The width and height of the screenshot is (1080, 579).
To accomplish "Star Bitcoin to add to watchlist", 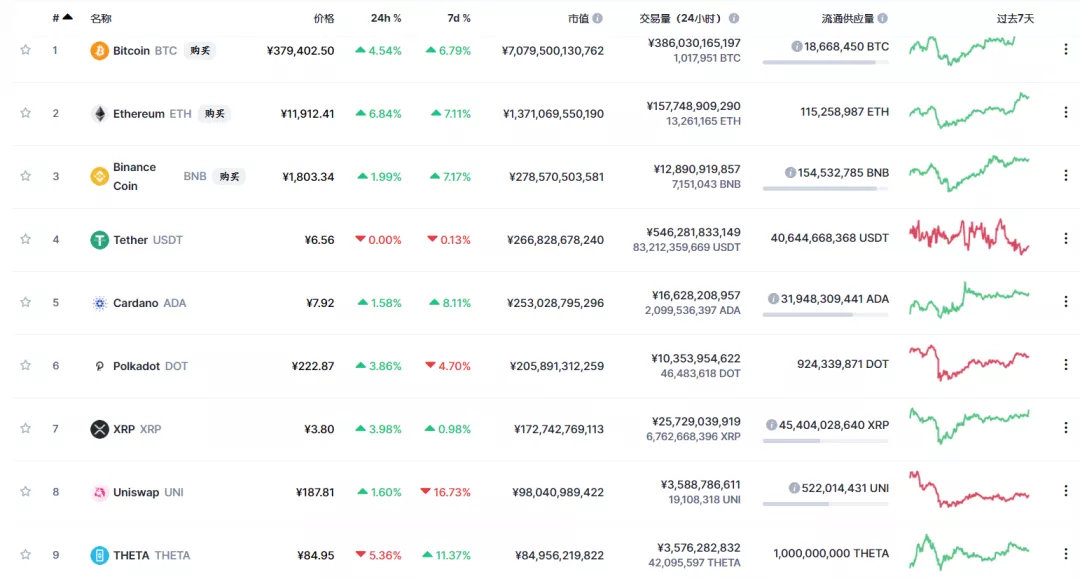I will click(x=25, y=50).
